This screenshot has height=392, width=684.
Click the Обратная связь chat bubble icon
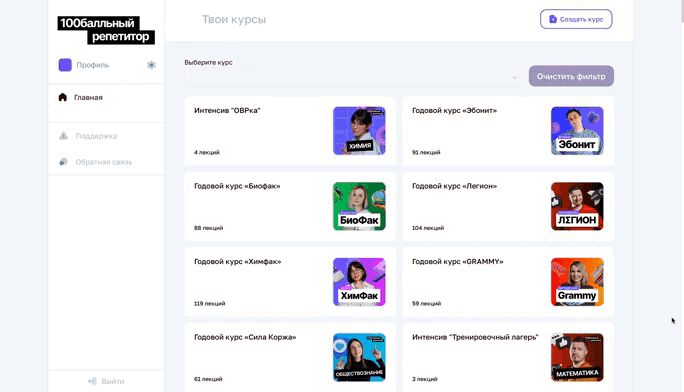[63, 162]
